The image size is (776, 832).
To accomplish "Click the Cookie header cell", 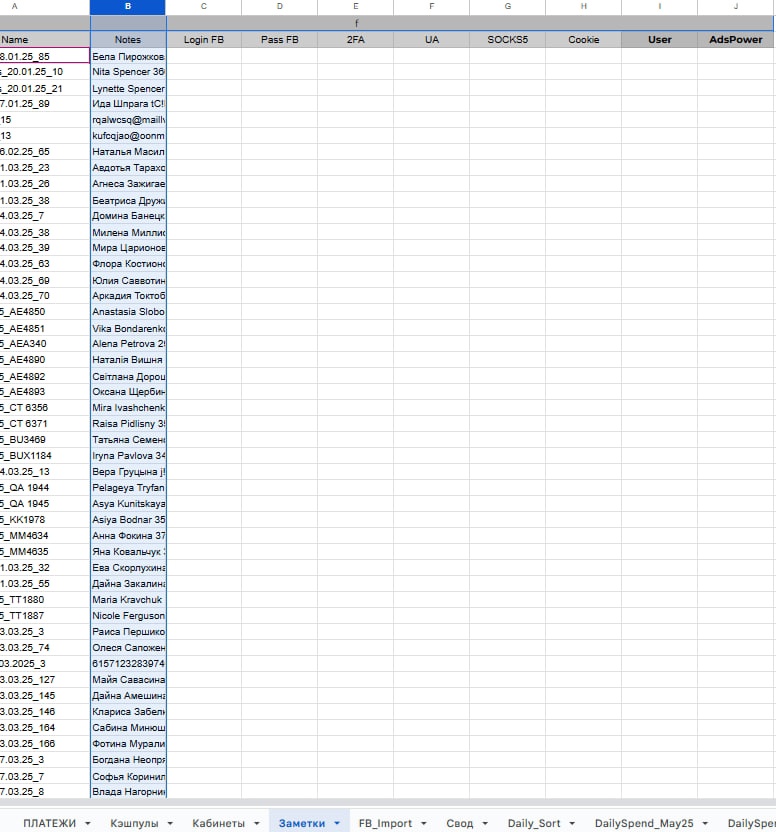I will (583, 40).
